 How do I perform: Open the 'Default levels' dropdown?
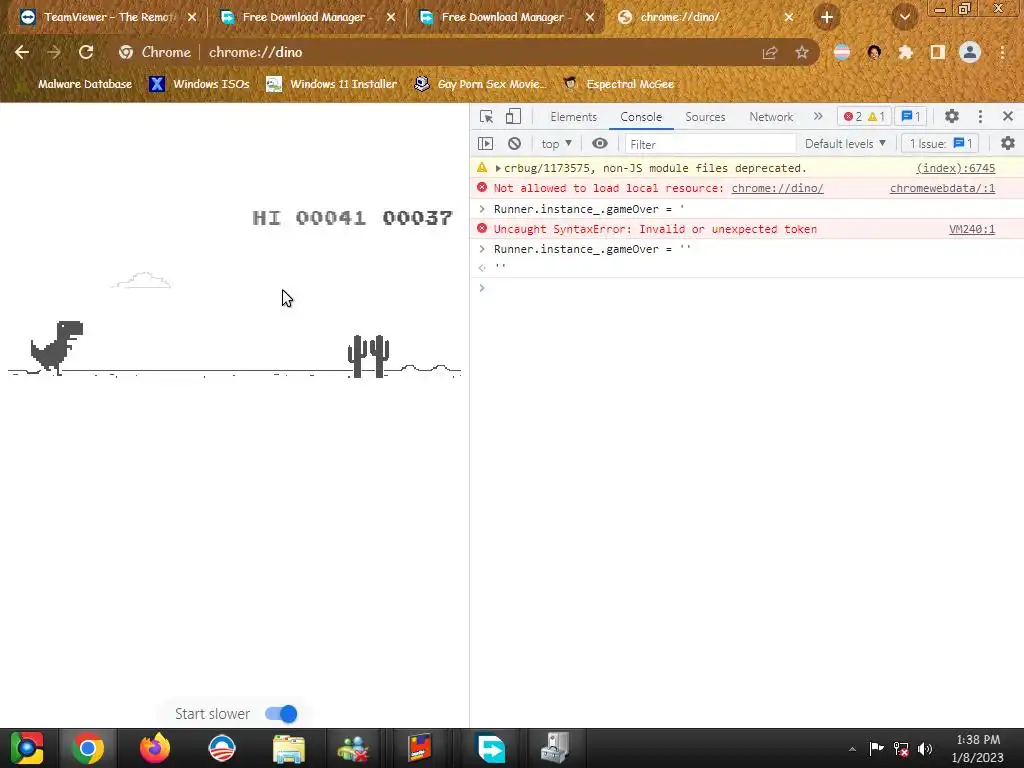[x=845, y=144]
